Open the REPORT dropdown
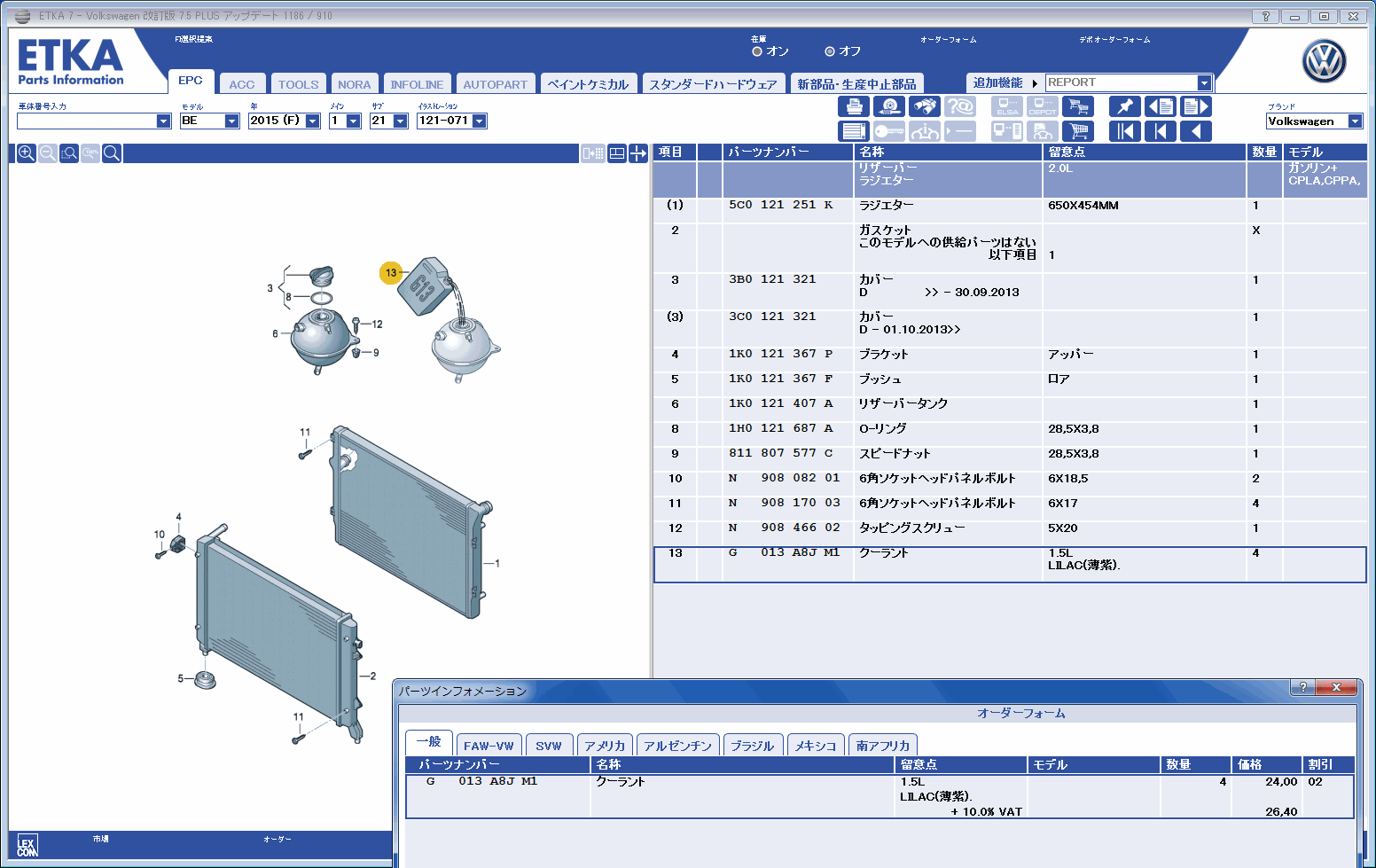 (x=1204, y=82)
